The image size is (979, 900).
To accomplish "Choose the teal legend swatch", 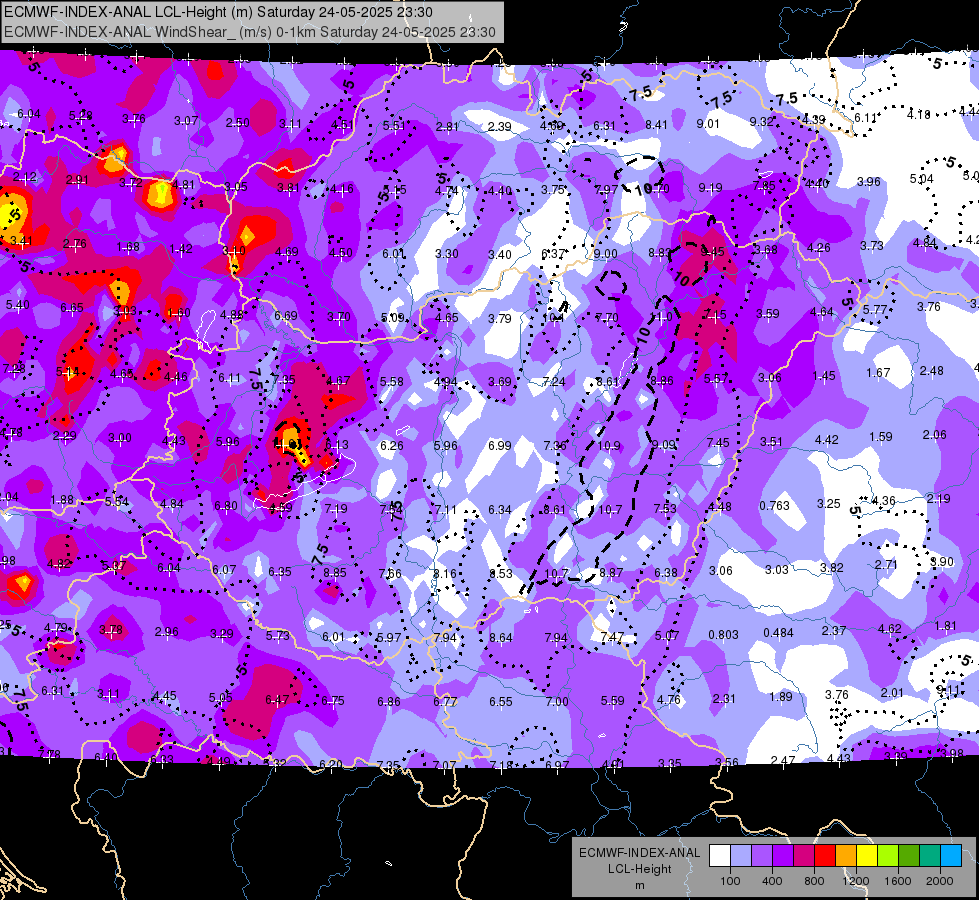I will [x=930, y=855].
